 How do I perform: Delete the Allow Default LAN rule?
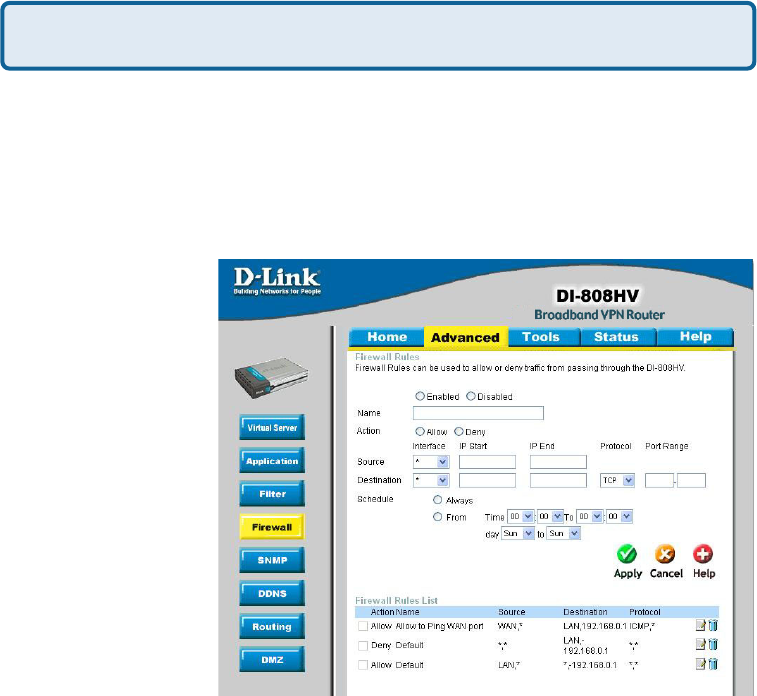coord(713,664)
